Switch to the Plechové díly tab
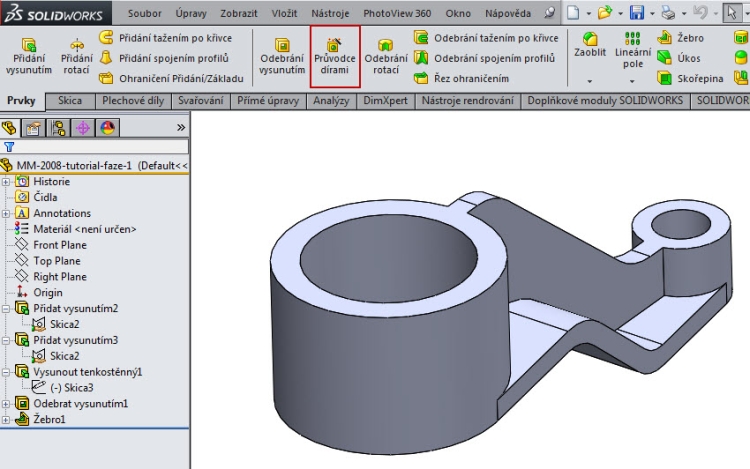The height and width of the screenshot is (469, 750). tap(133, 101)
